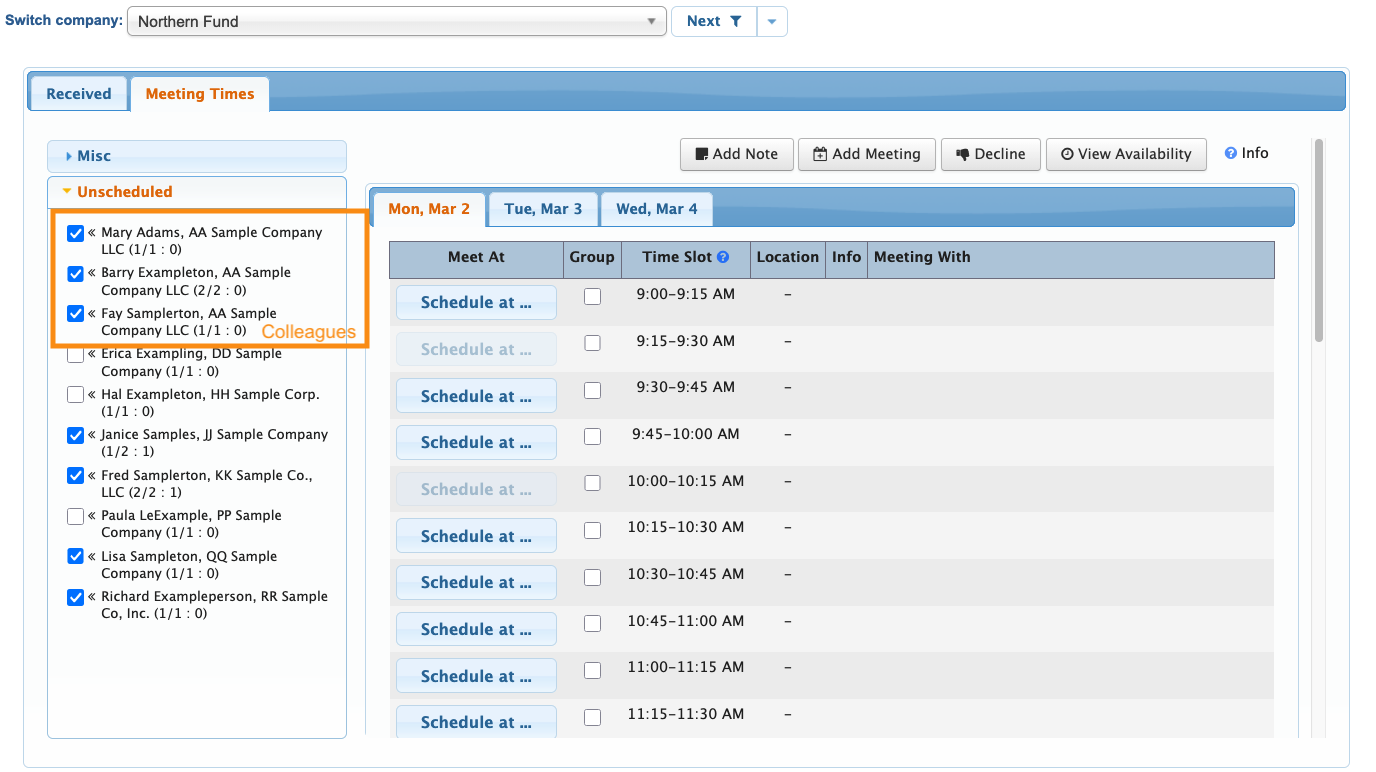Select the Tue, Mar 3 tab

[x=543, y=209]
